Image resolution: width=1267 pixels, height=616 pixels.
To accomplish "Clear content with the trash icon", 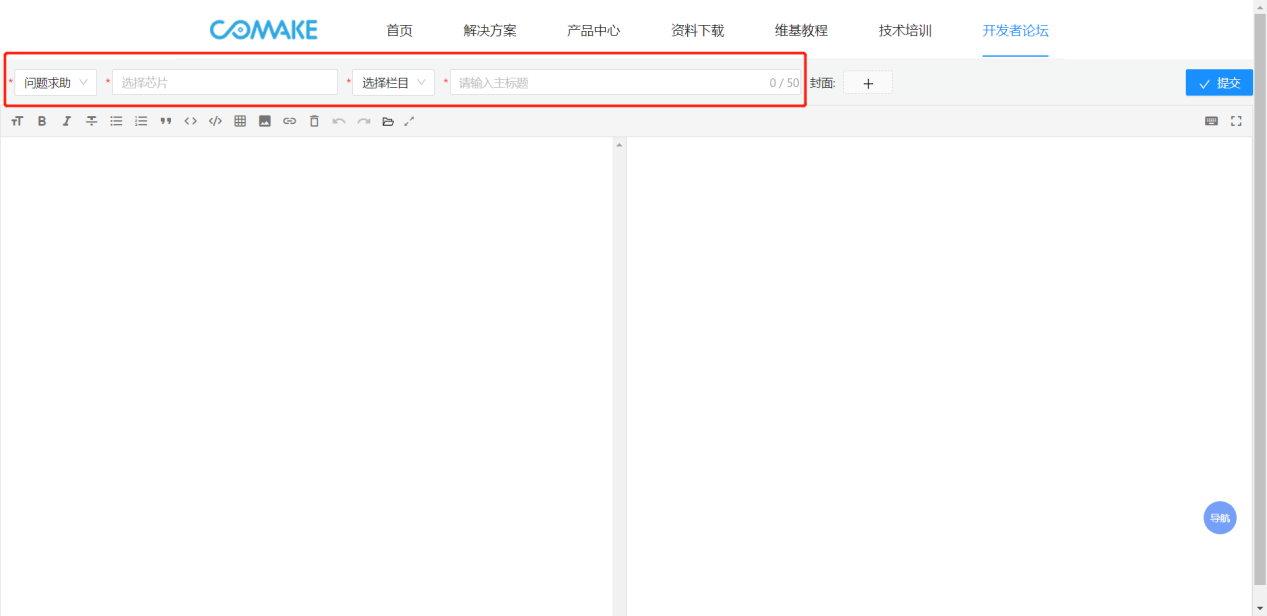I will coord(314,121).
